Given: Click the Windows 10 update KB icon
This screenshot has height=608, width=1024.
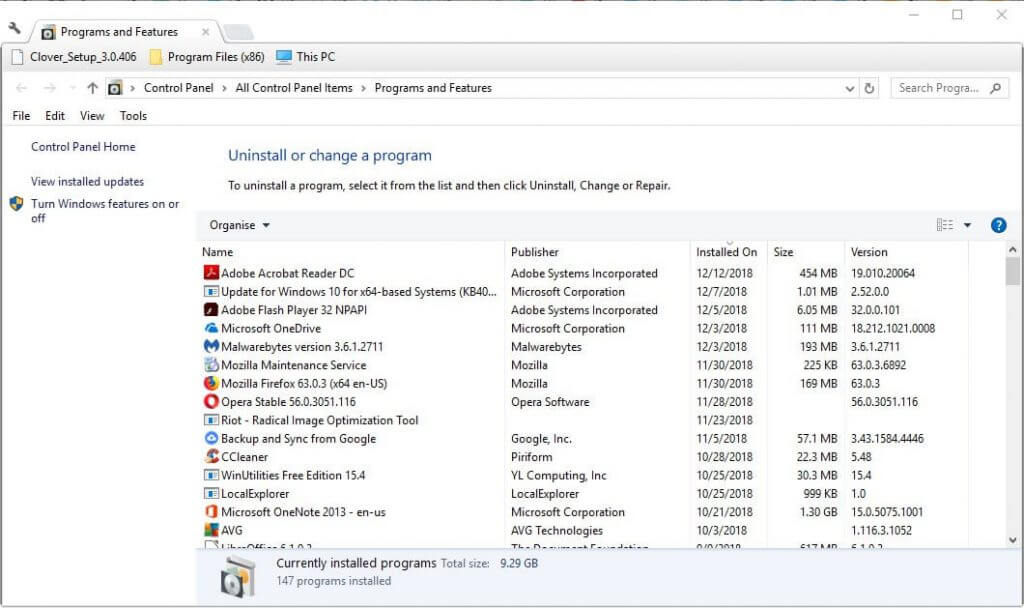Looking at the screenshot, I should click(211, 291).
